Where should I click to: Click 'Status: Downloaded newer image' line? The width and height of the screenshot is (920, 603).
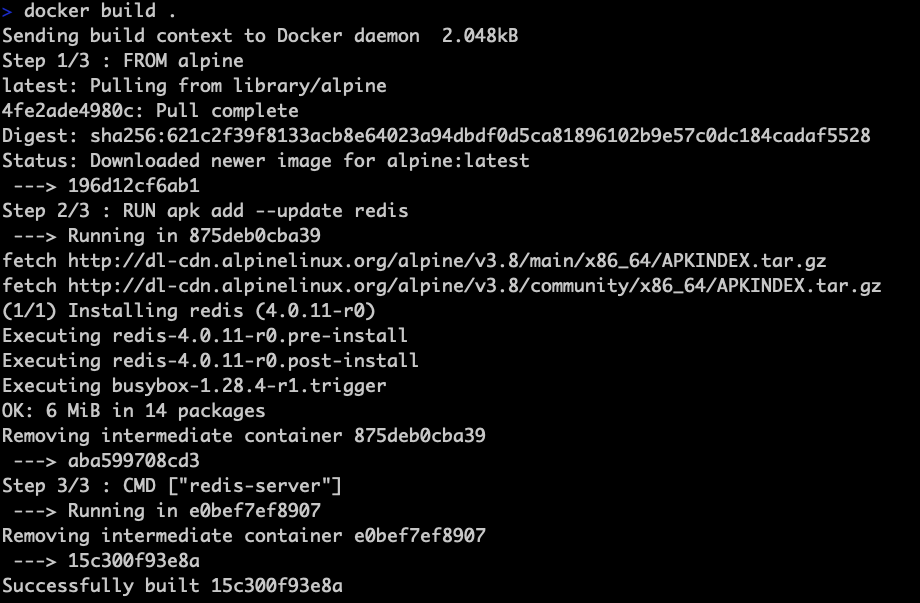pyautogui.click(x=265, y=161)
